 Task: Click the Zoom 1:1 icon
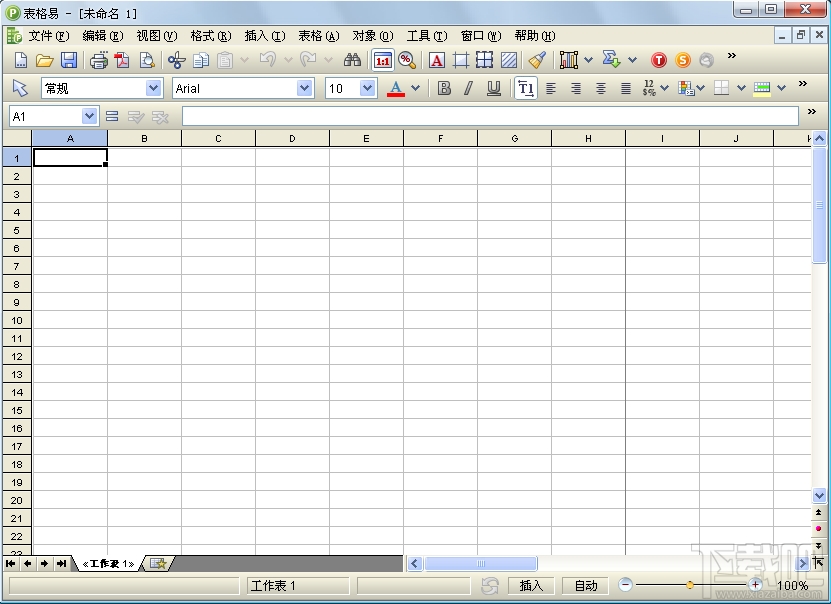pyautogui.click(x=381, y=60)
